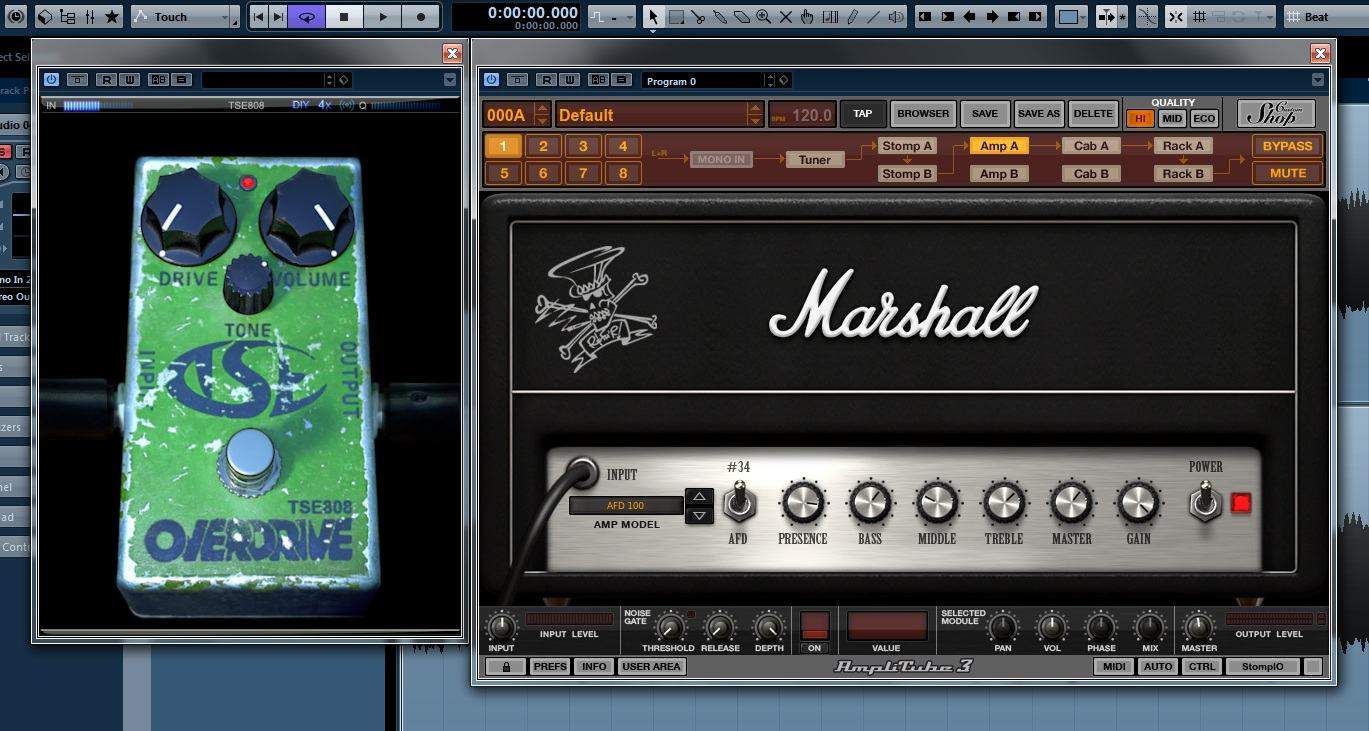
Task: Click the BROWSER button
Action: pyautogui.click(x=923, y=114)
